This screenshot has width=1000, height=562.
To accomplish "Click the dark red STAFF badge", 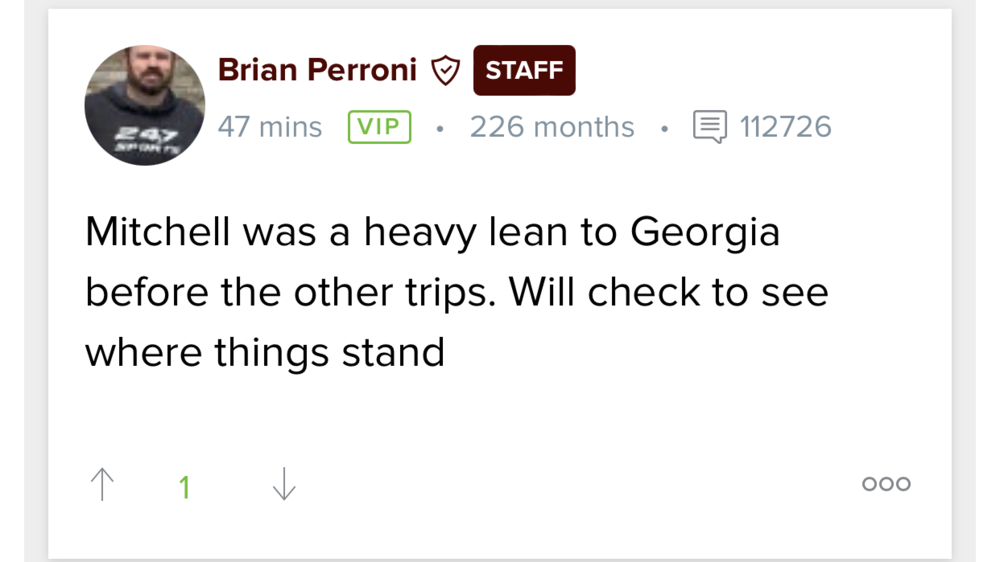I will tap(524, 71).
